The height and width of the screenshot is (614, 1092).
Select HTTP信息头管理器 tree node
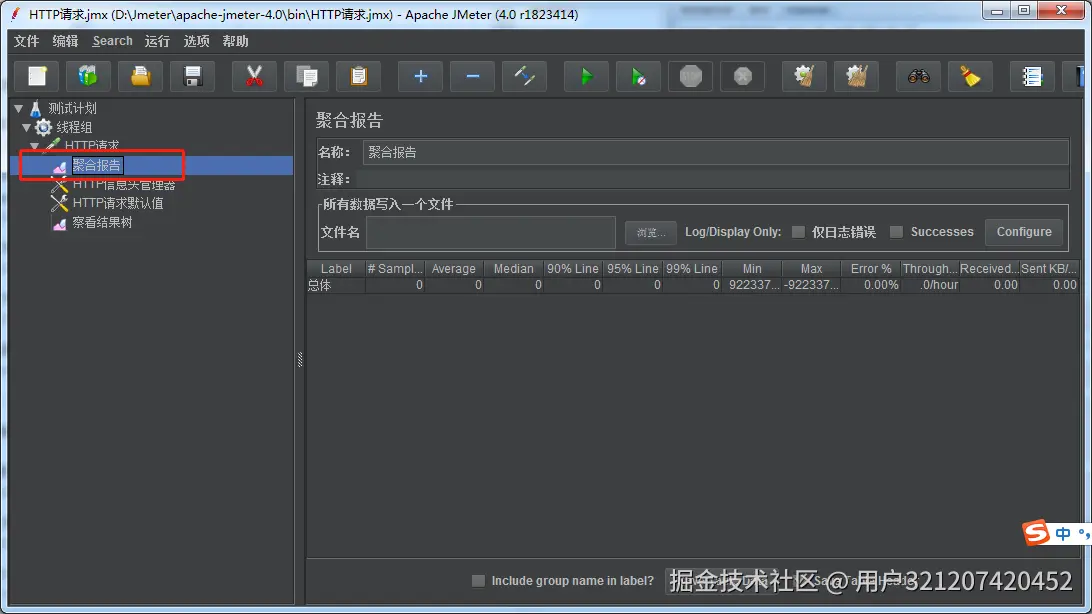pos(124,184)
